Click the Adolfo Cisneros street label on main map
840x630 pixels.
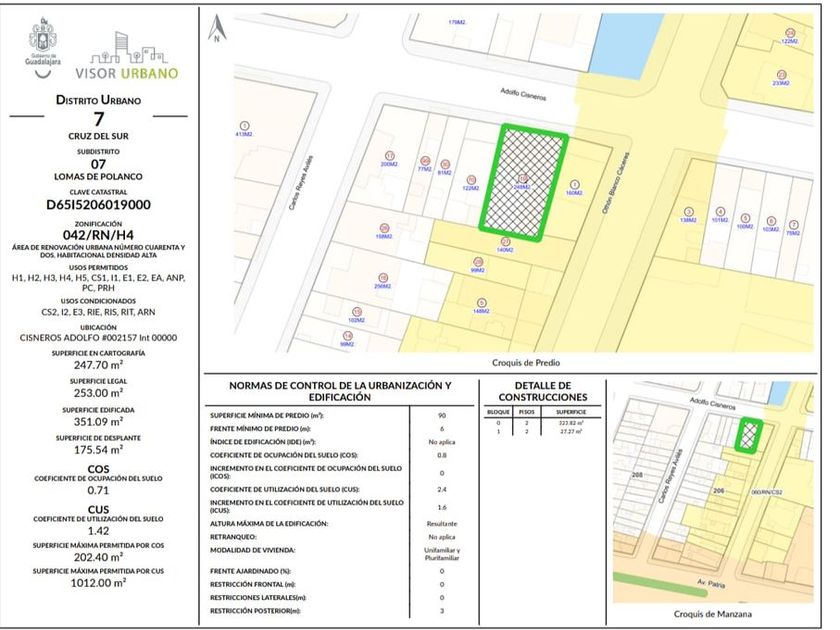523,95
